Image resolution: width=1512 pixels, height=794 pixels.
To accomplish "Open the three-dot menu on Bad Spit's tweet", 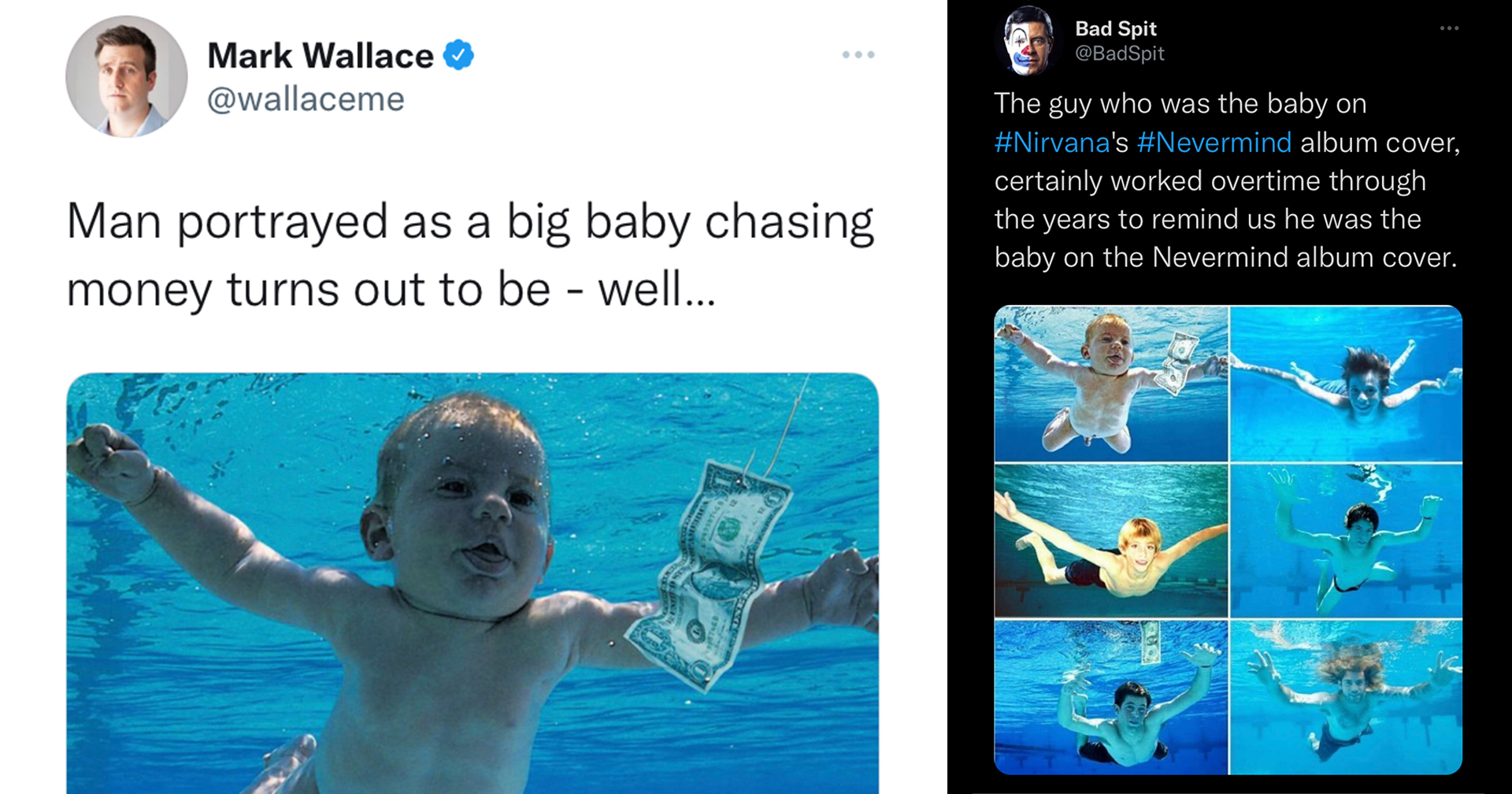I will coord(1449,28).
